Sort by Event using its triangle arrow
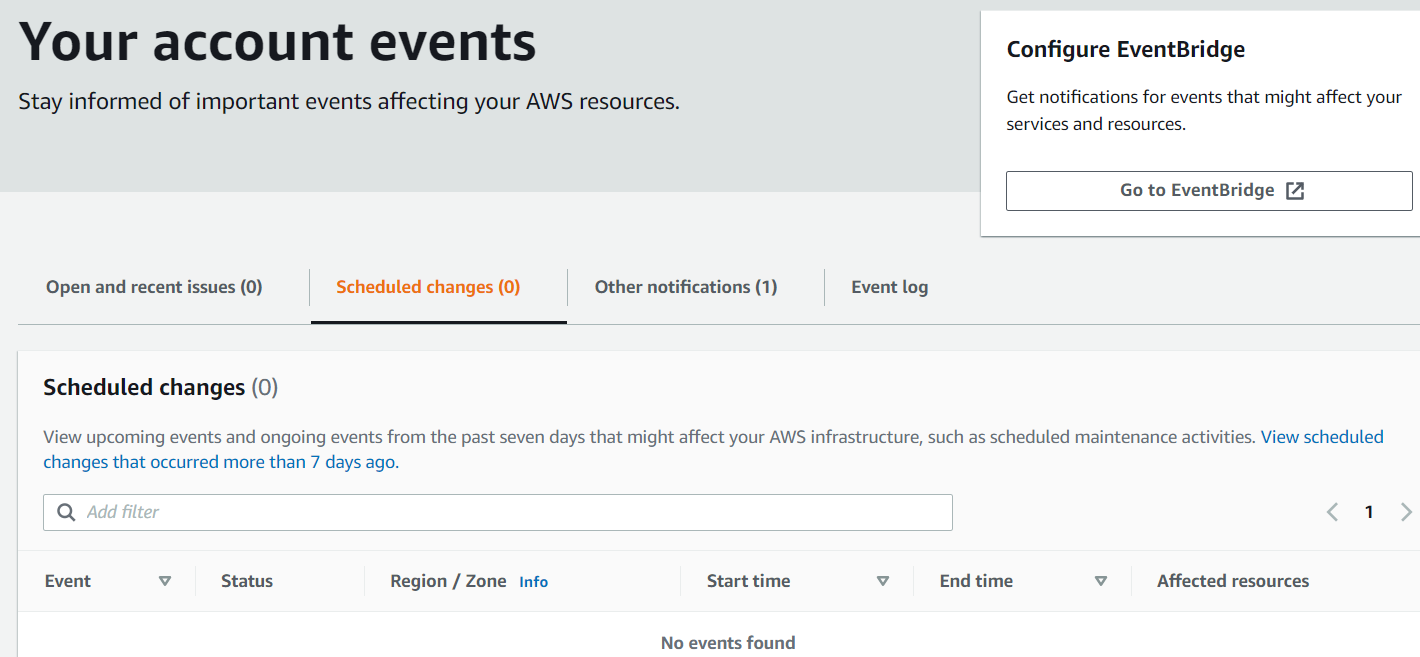The height and width of the screenshot is (657, 1420). (165, 581)
